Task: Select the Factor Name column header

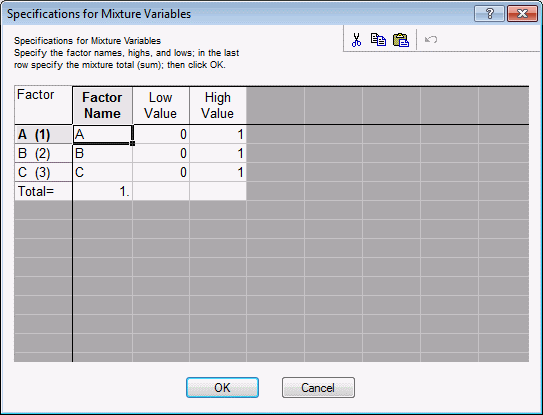Action: (x=103, y=105)
